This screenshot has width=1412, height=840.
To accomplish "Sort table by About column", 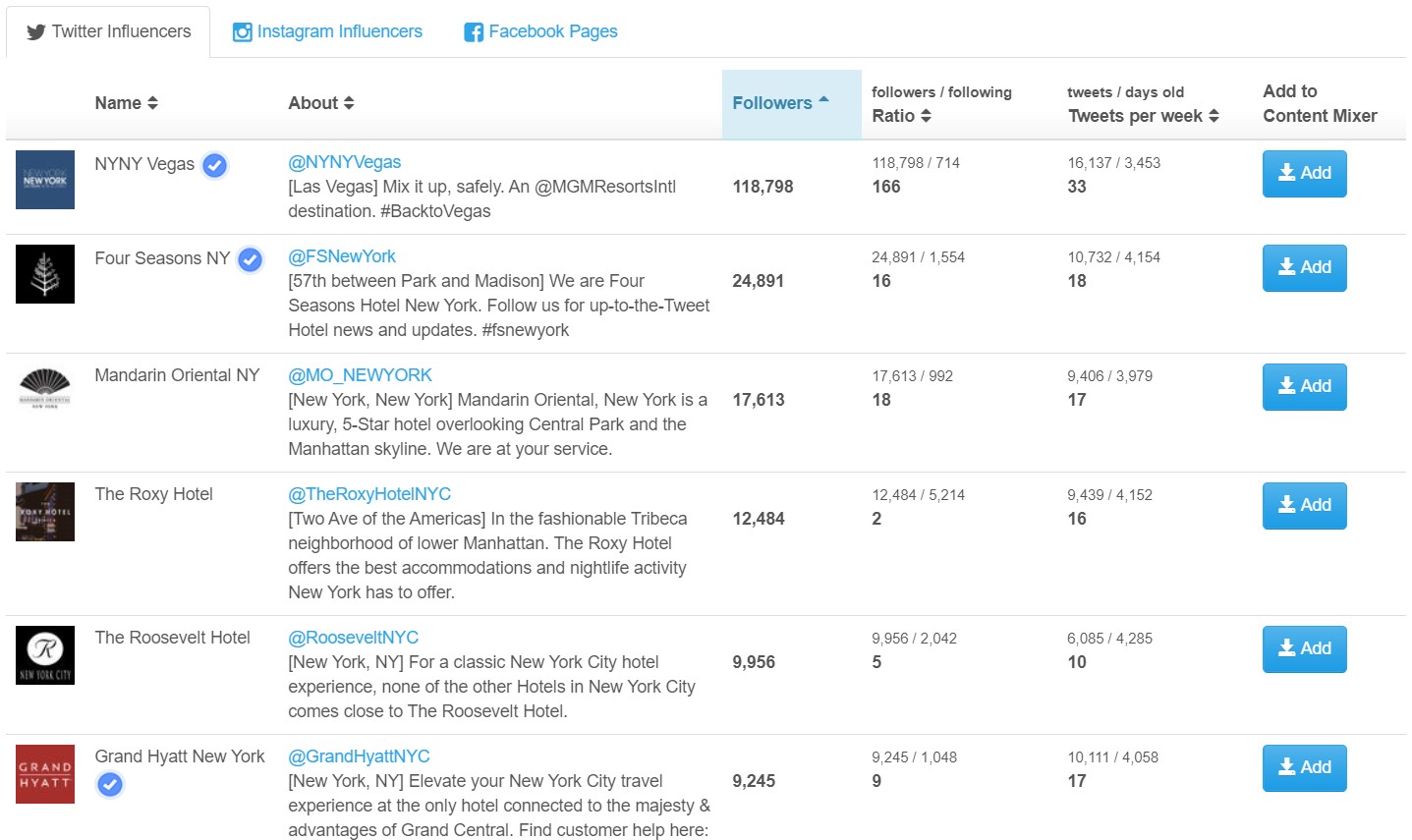I will (x=321, y=103).
